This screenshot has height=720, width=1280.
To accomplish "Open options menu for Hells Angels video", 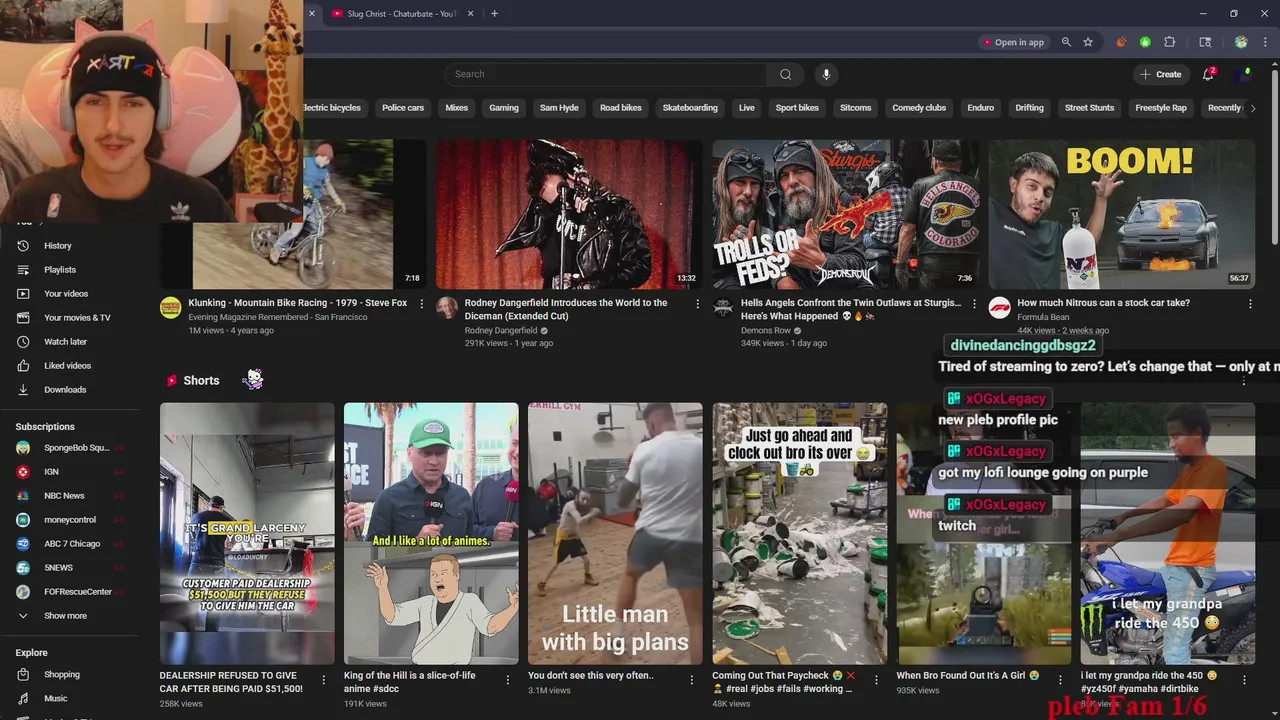I will tap(974, 303).
